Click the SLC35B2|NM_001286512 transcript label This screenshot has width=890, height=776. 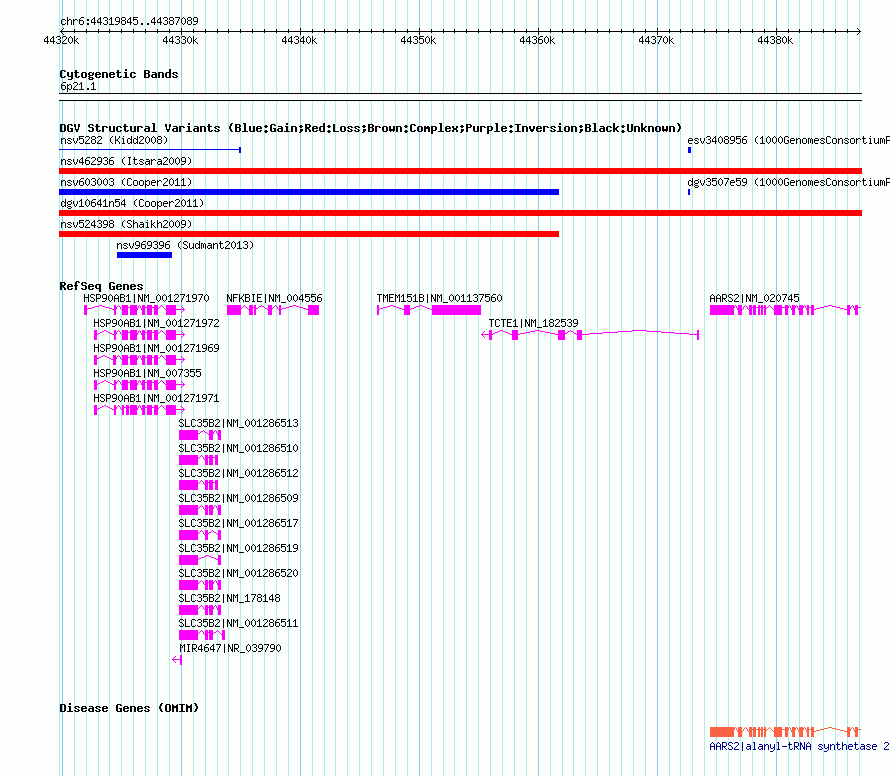tap(238, 473)
